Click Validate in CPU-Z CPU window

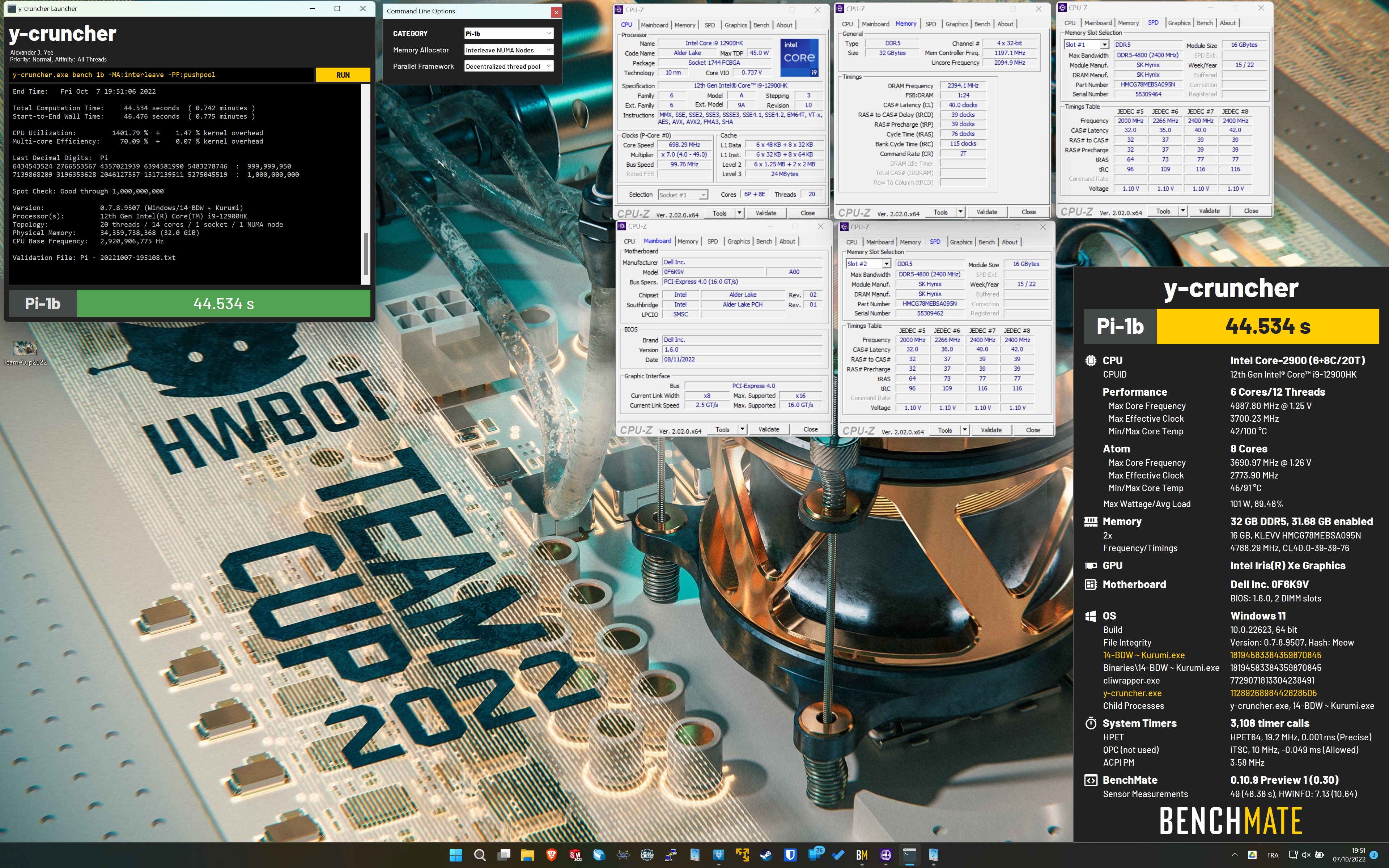(766, 213)
